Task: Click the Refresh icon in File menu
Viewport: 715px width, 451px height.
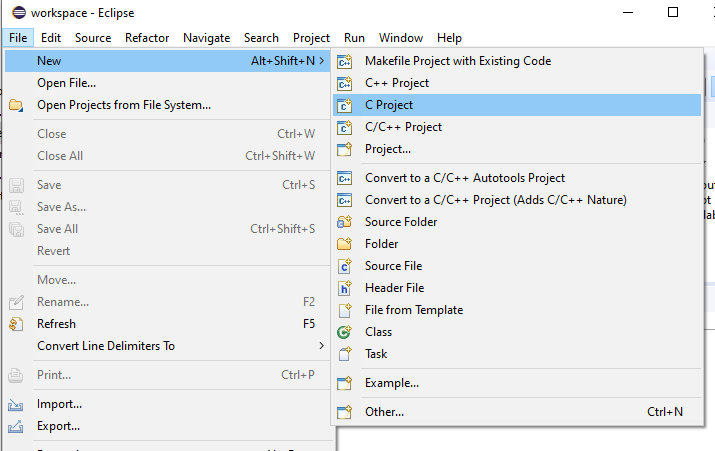Action: [16, 324]
